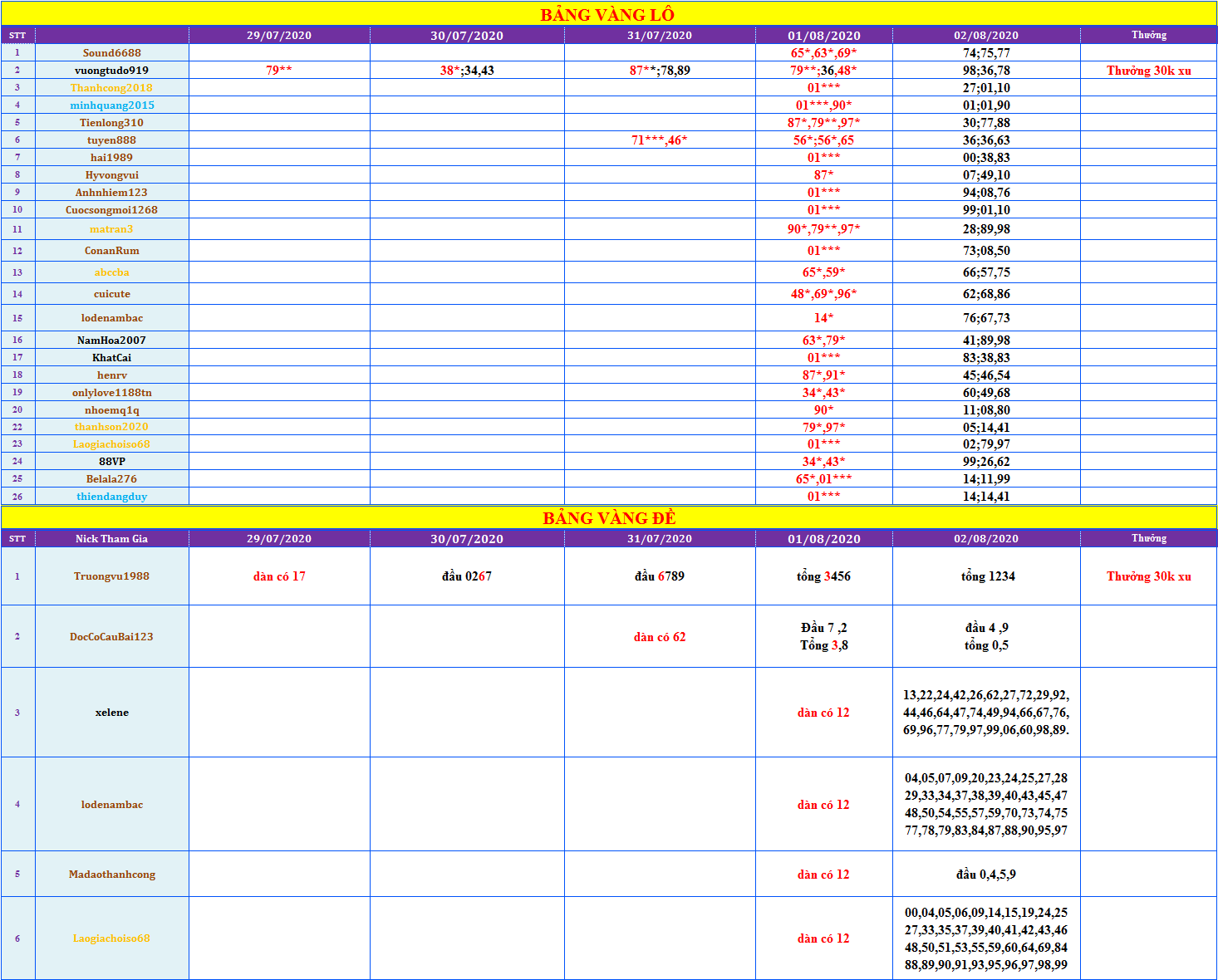Image resolution: width=1218 pixels, height=980 pixels.
Task: Open the Sound6688 username
Action: [111, 53]
